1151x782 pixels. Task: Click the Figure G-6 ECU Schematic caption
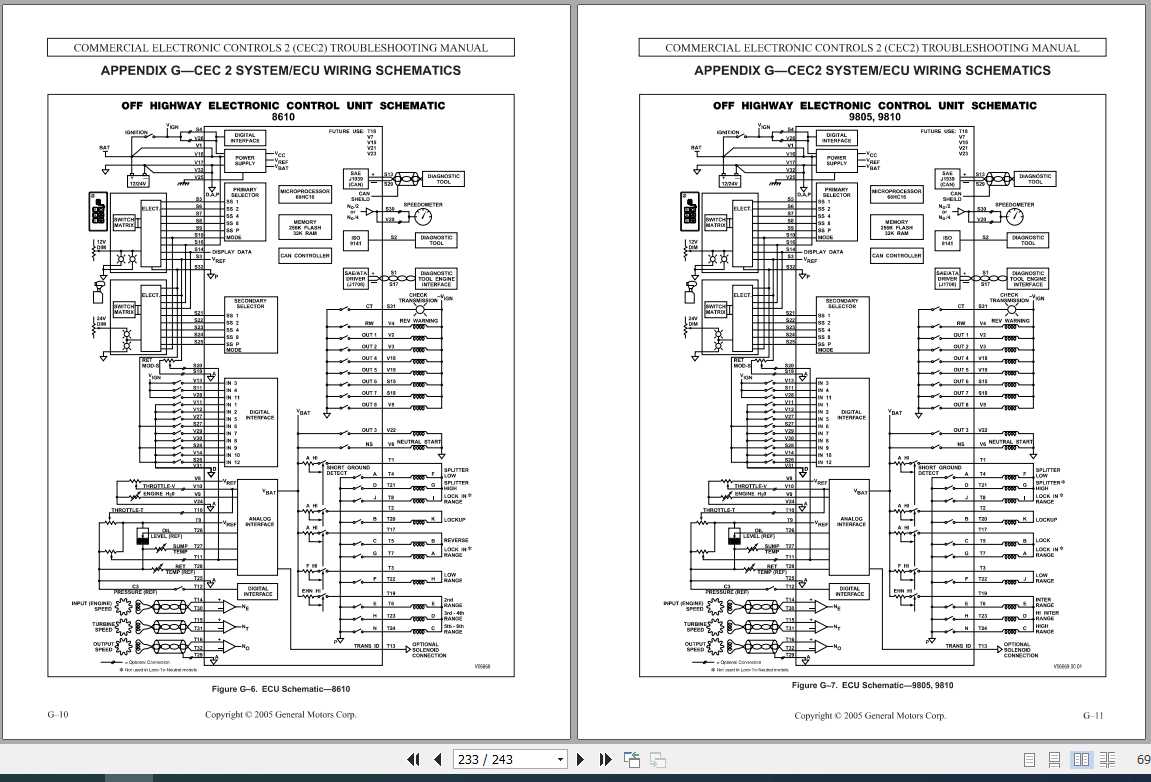coord(280,688)
